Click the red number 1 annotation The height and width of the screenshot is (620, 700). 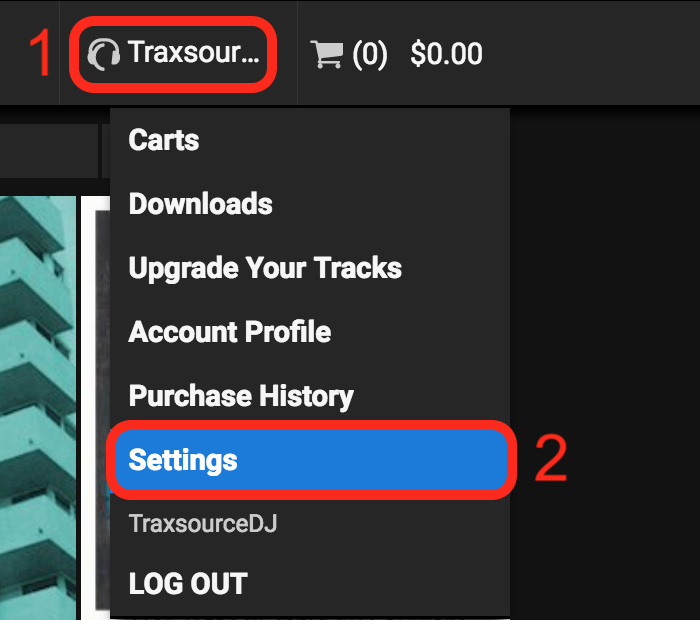click(x=39, y=53)
